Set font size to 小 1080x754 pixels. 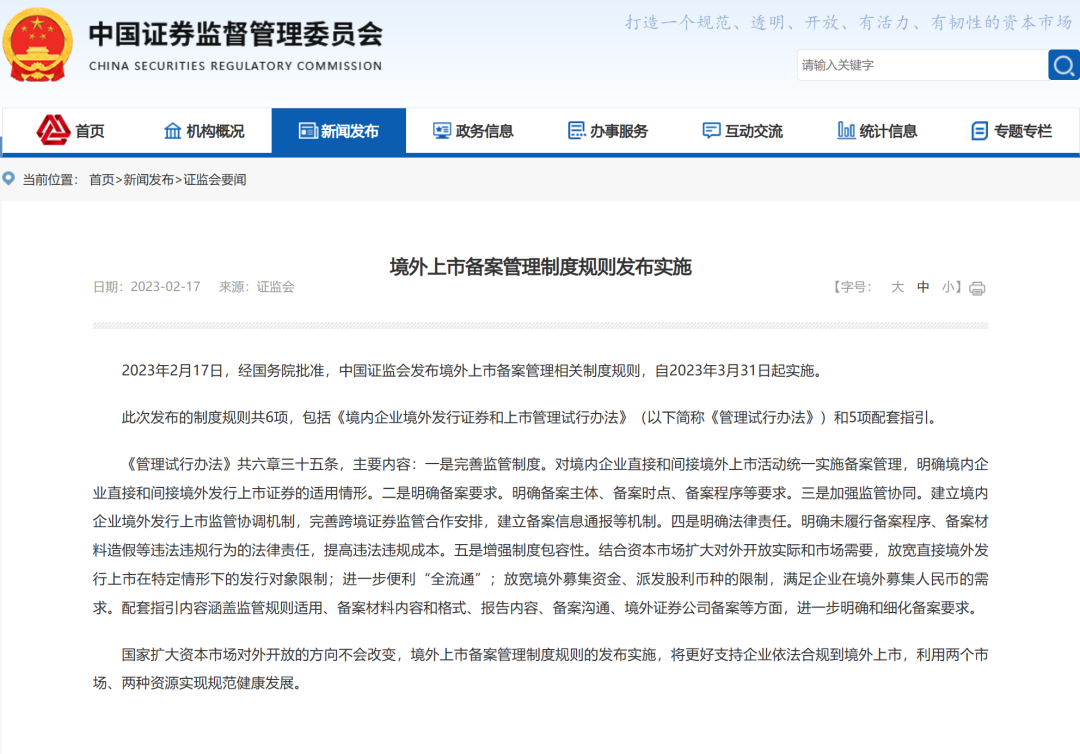pos(948,287)
